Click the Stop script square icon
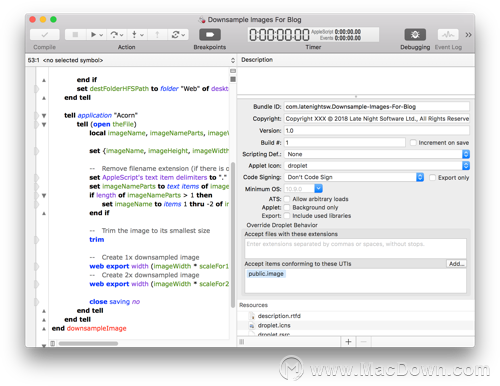 click(x=75, y=35)
